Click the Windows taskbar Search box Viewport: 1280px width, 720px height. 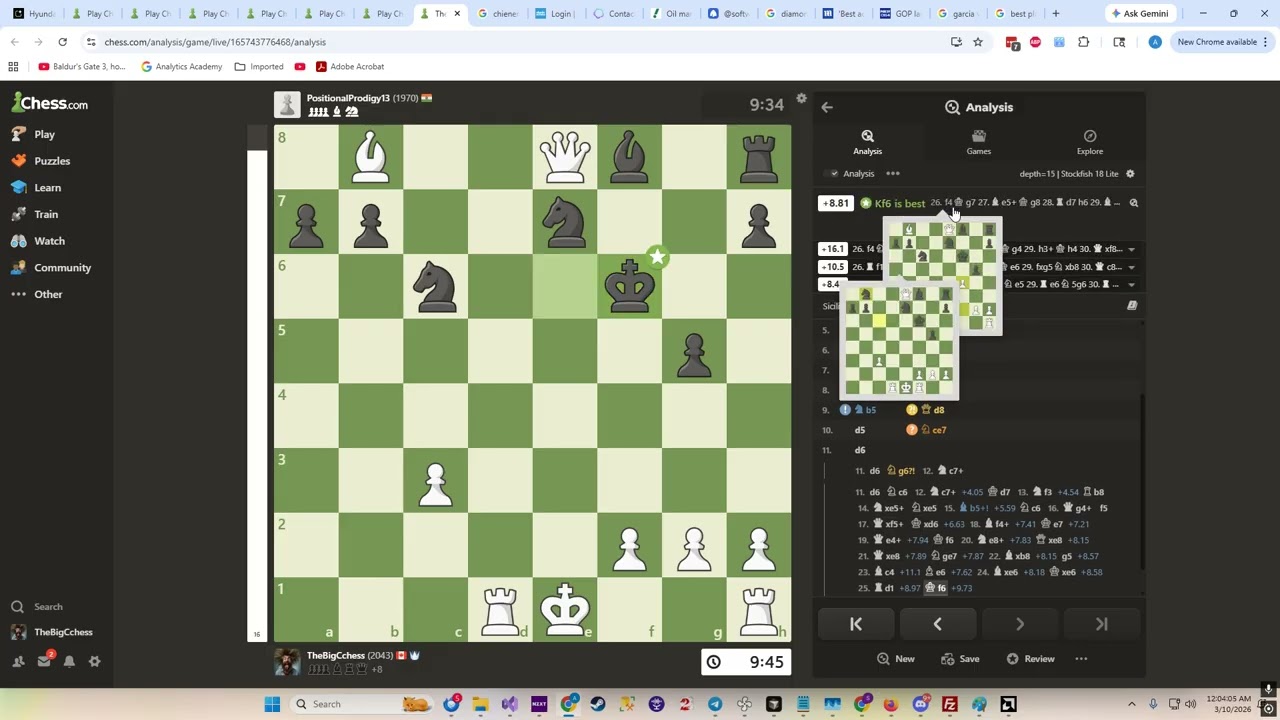tap(360, 704)
